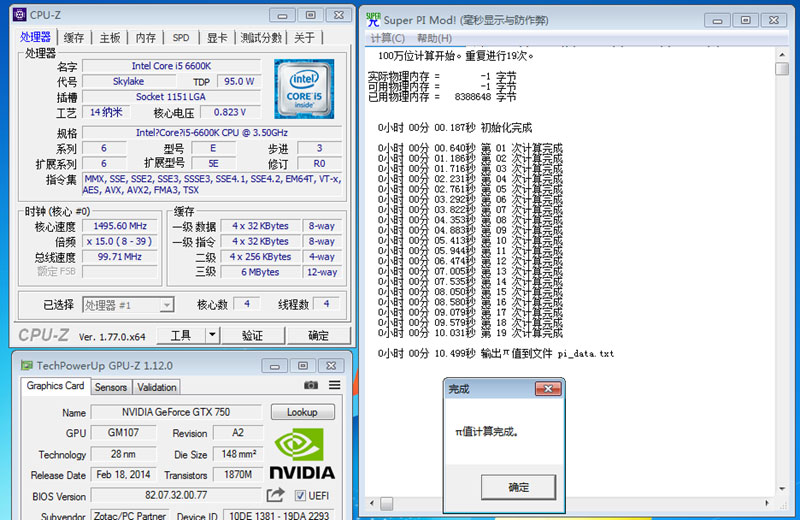Click the horizontal scrollbar right arrow
Screen dimensions: 800x520
[x=767, y=503]
